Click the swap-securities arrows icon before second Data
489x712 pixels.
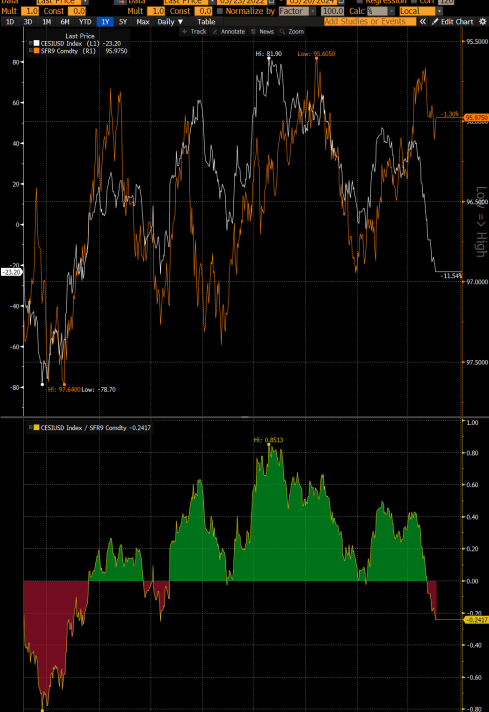(119, 2)
